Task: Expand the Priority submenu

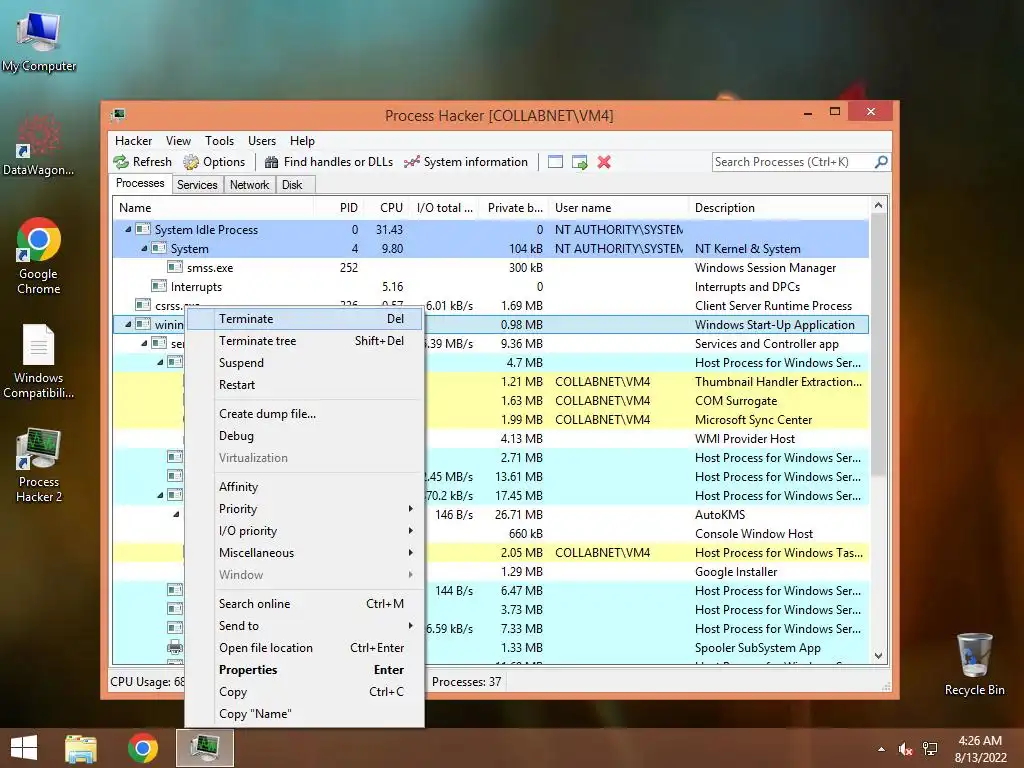Action: pyautogui.click(x=304, y=509)
